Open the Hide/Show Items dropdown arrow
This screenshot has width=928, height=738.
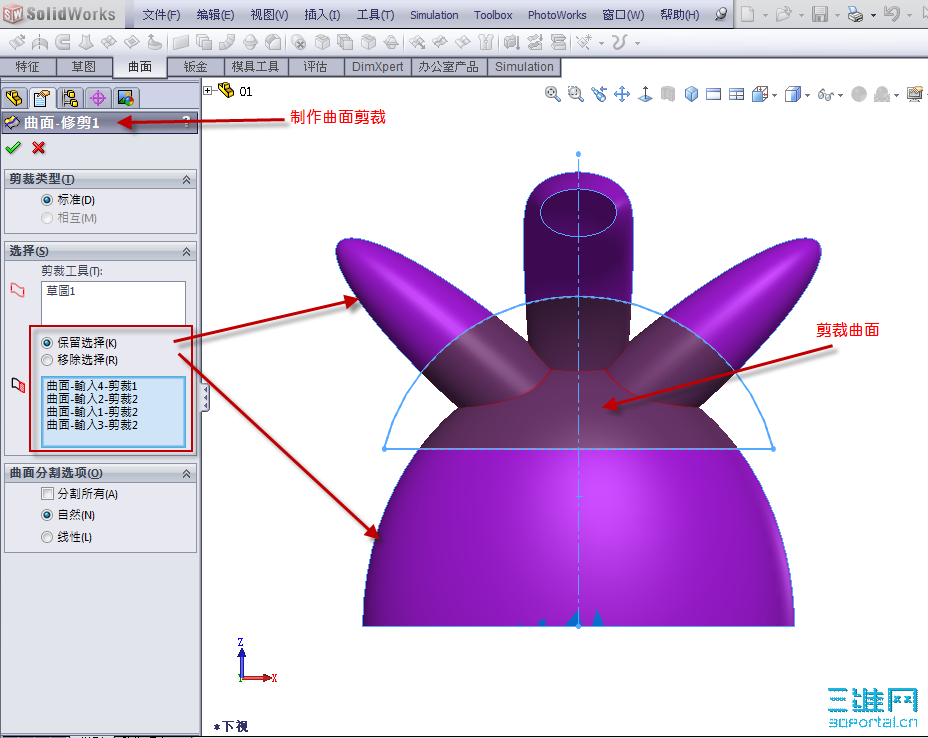pyautogui.click(x=840, y=95)
